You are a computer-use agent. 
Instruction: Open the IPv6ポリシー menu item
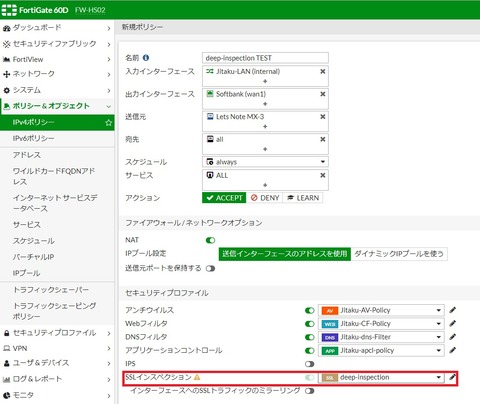57,138
